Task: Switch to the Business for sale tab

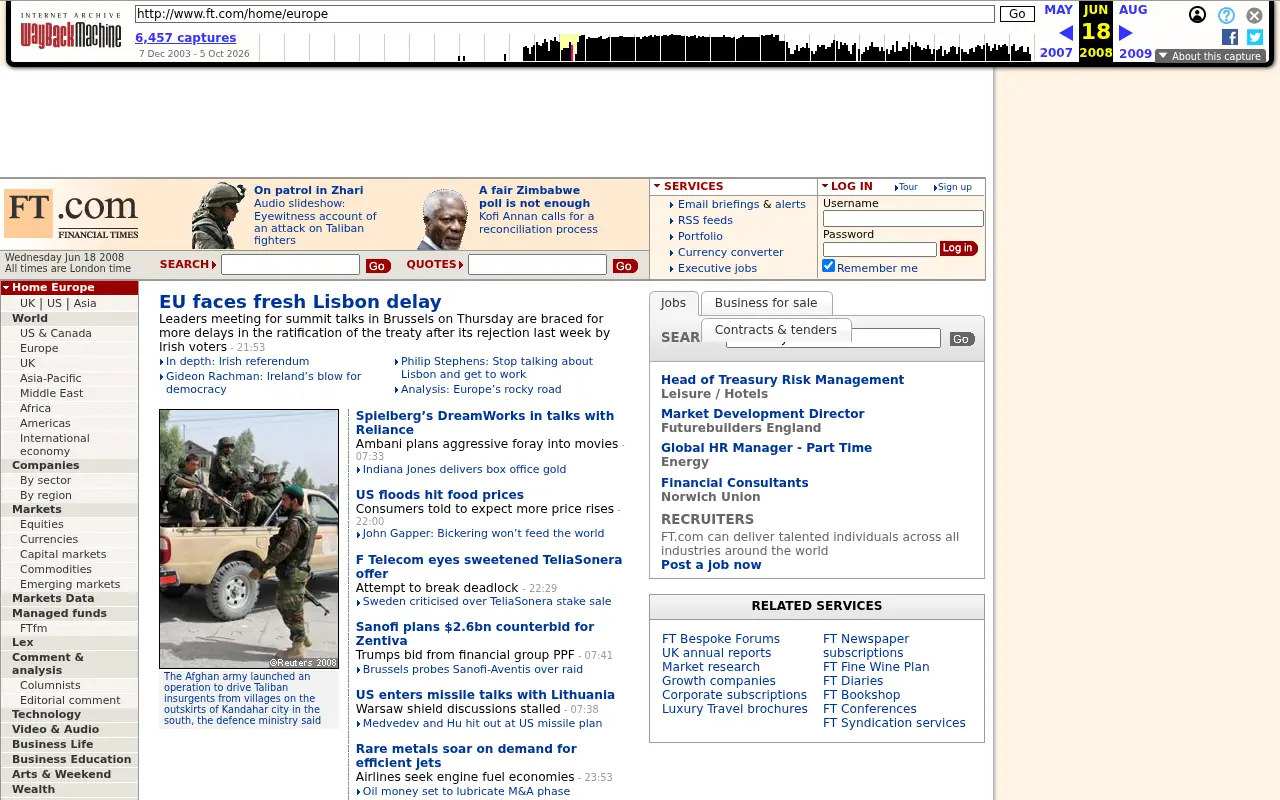Action: [766, 303]
